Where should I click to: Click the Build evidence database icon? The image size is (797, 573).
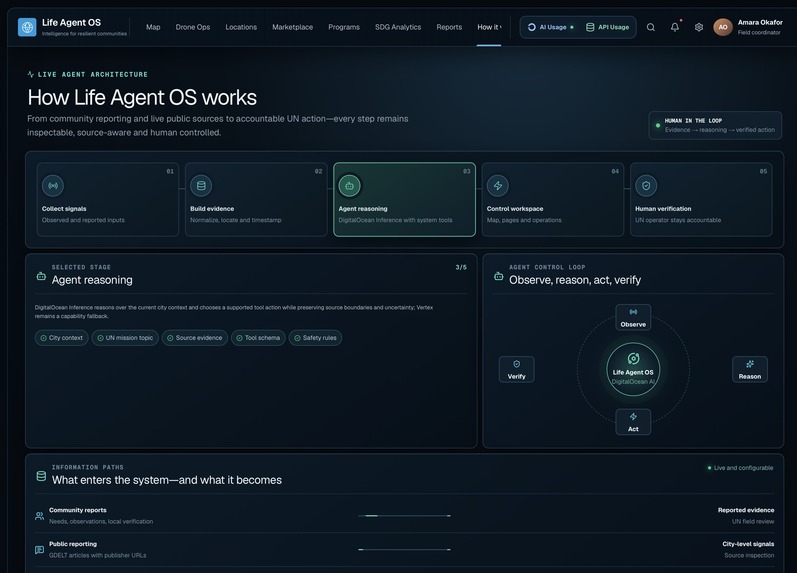point(201,186)
